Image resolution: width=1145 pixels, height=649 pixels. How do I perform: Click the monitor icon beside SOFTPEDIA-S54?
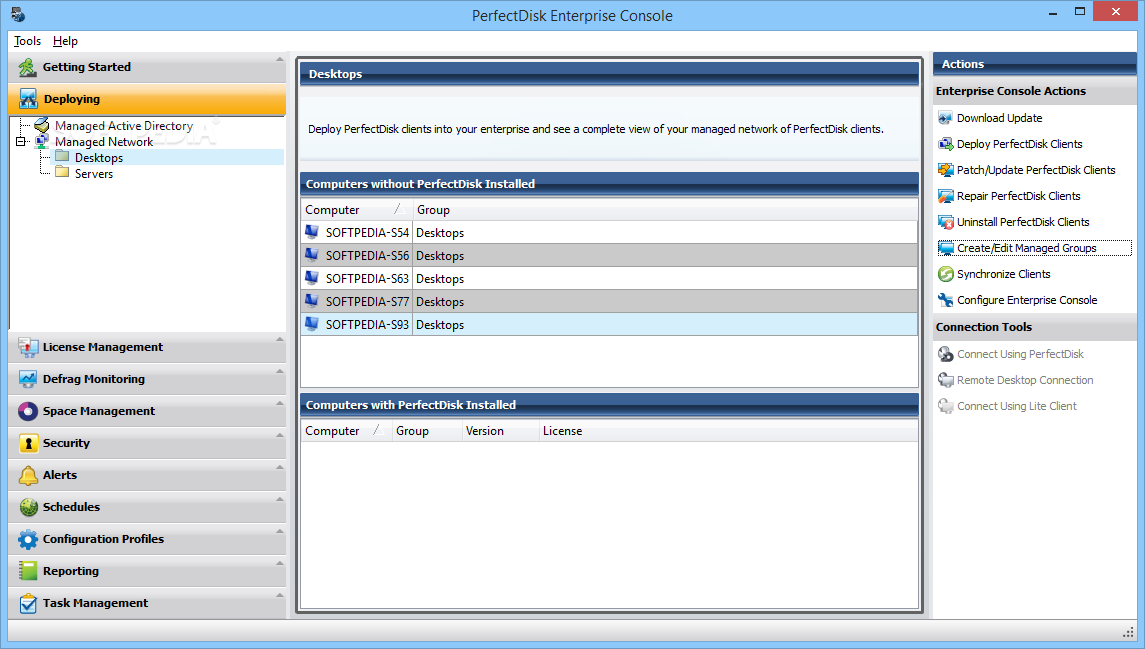312,232
